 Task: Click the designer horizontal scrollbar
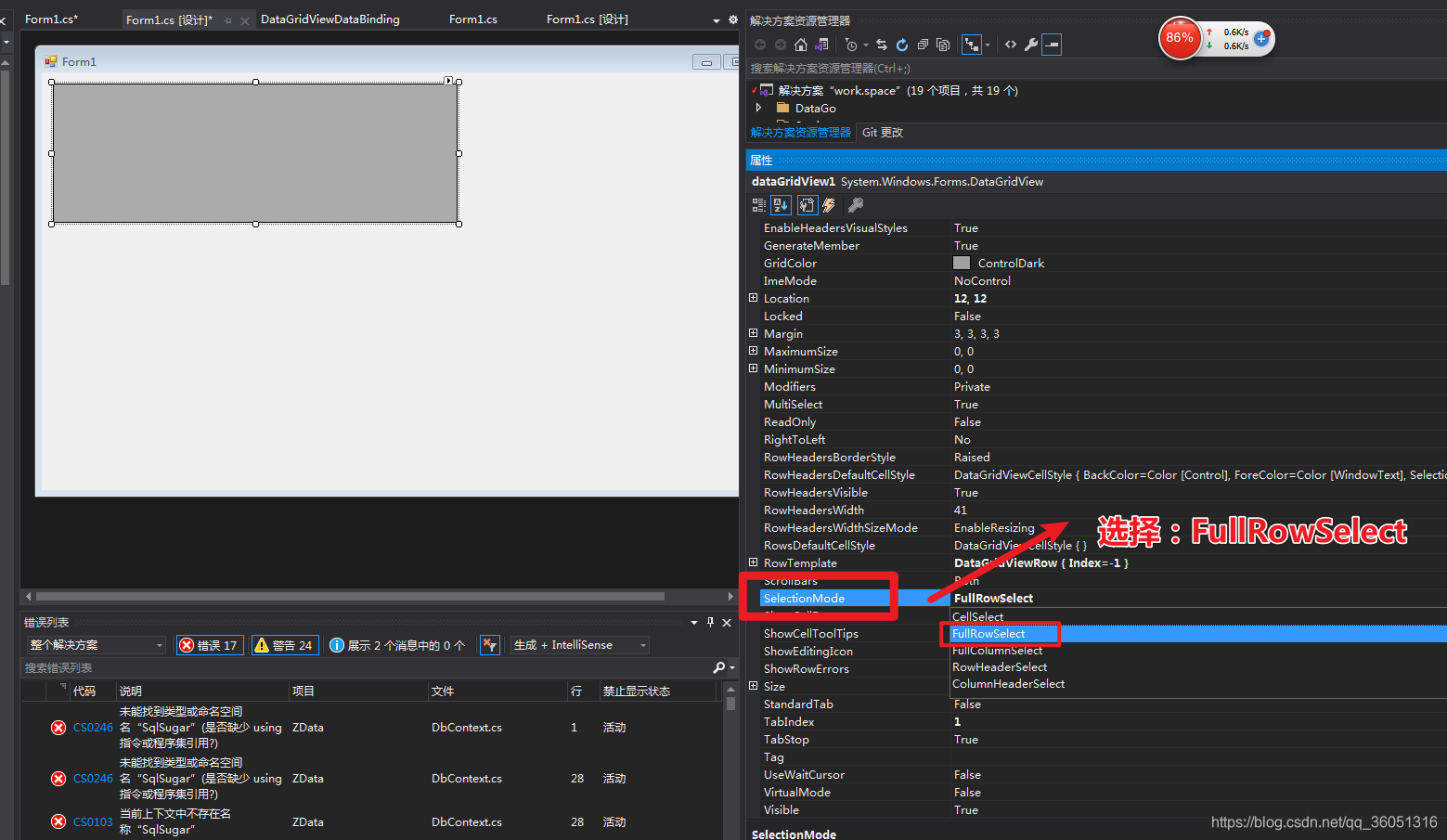[x=350, y=596]
